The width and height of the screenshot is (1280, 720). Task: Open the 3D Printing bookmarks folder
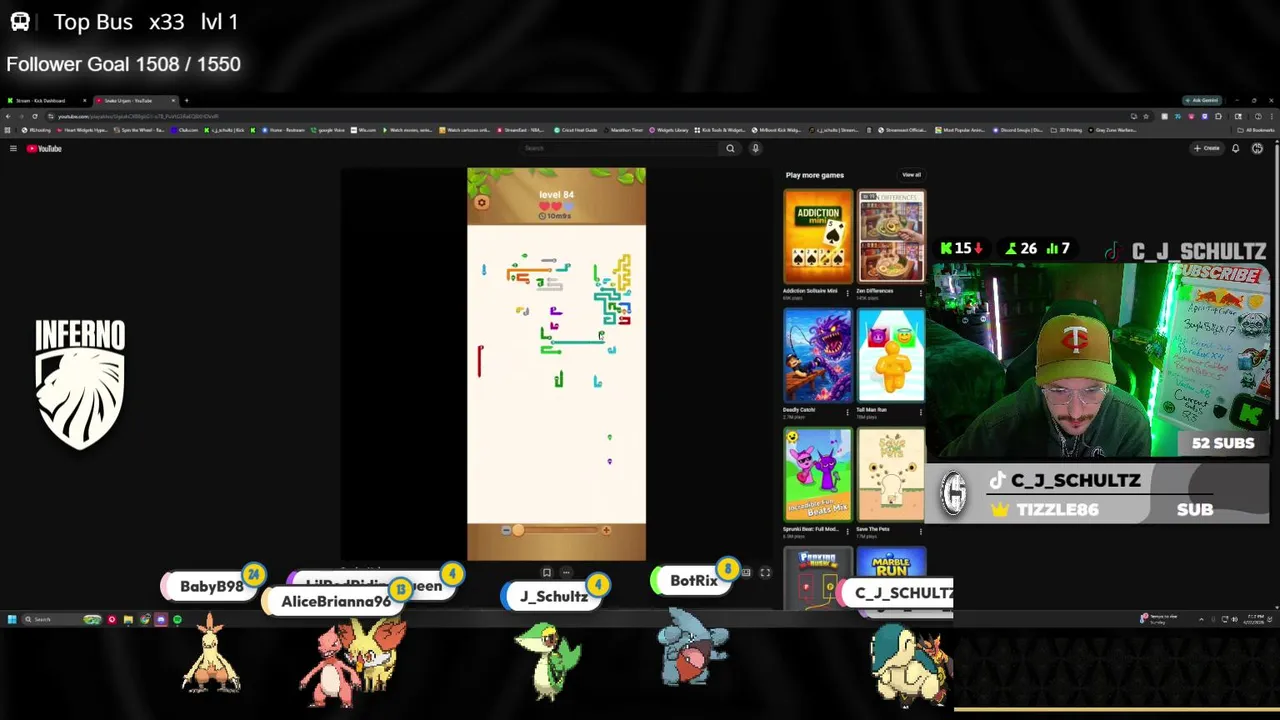[x=1068, y=130]
